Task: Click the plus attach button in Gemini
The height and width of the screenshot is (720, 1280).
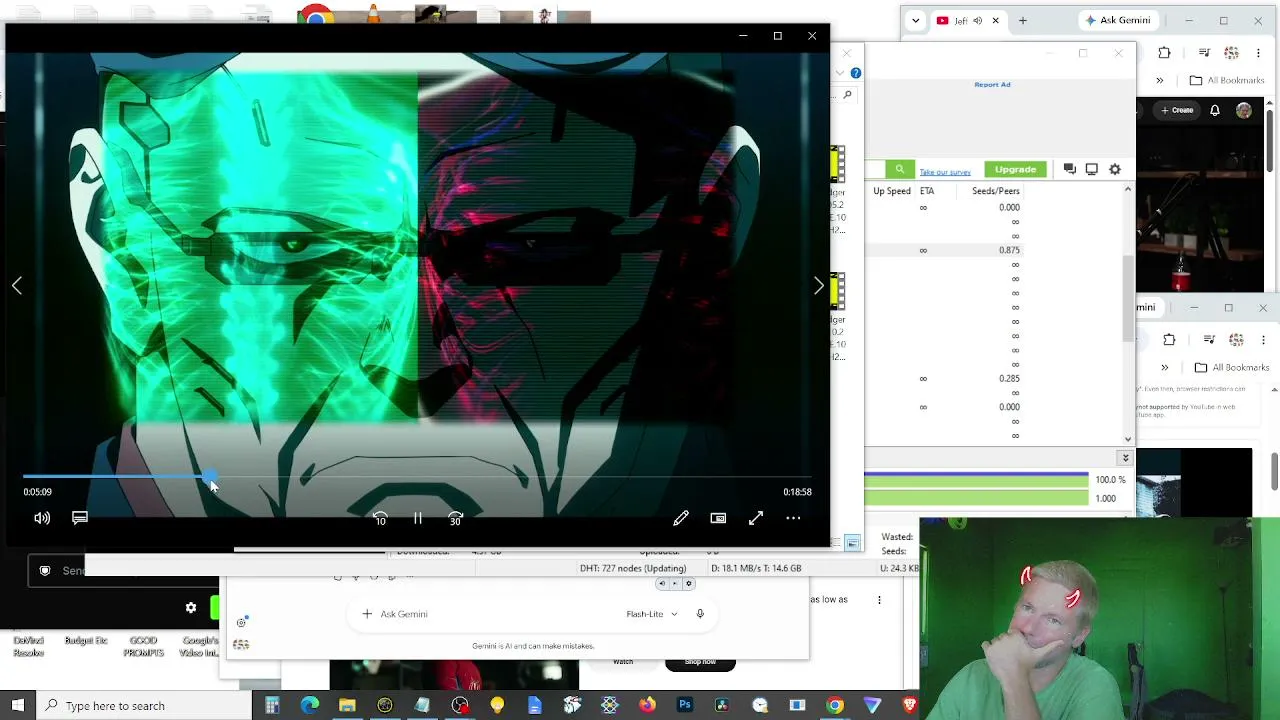Action: (x=367, y=614)
